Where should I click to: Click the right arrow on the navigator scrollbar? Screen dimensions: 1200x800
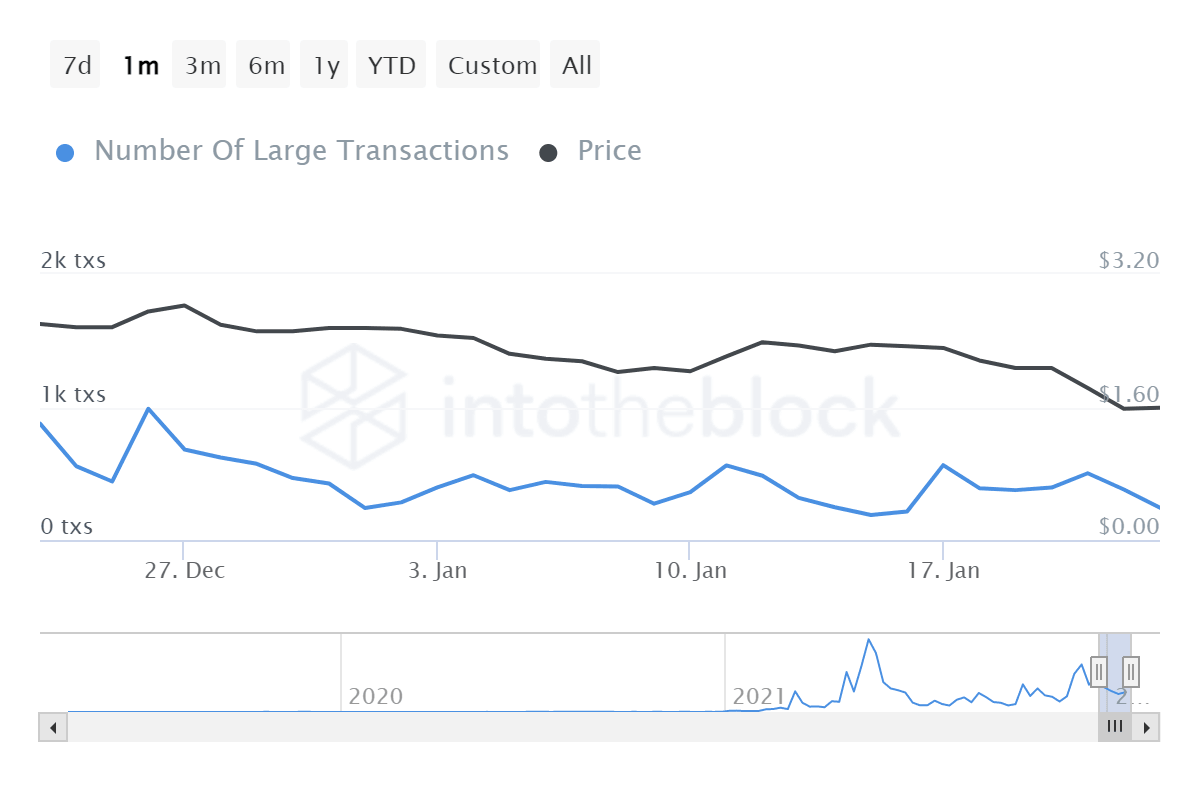(x=1146, y=726)
